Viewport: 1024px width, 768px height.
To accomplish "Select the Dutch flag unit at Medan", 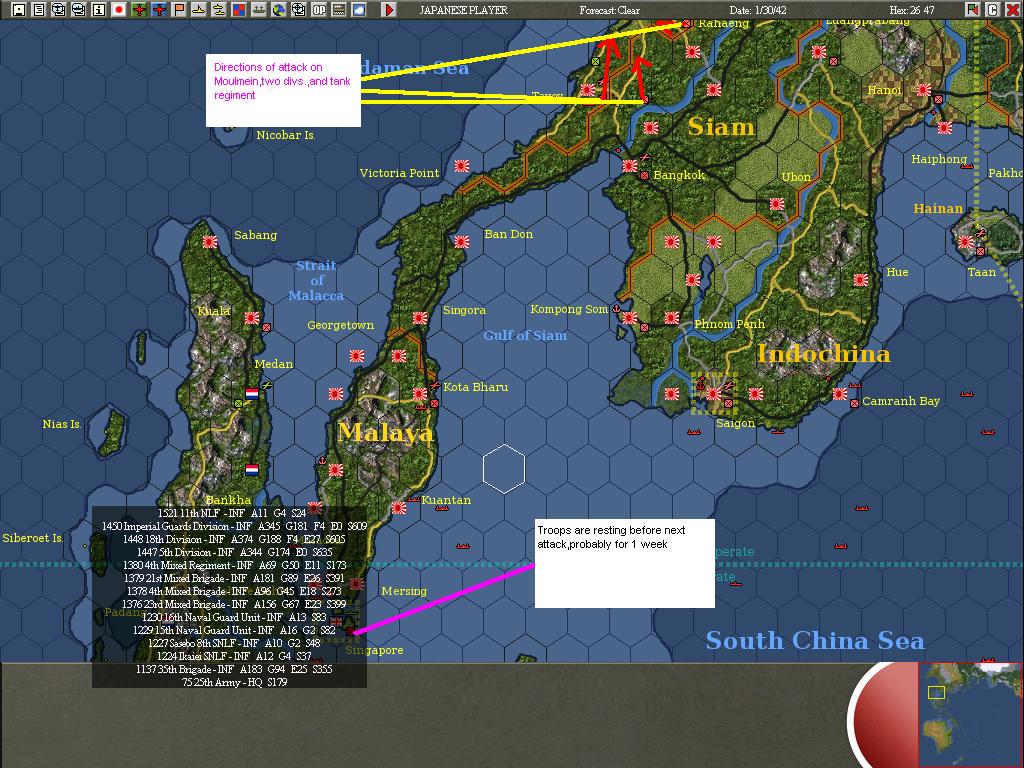I will click(x=251, y=394).
